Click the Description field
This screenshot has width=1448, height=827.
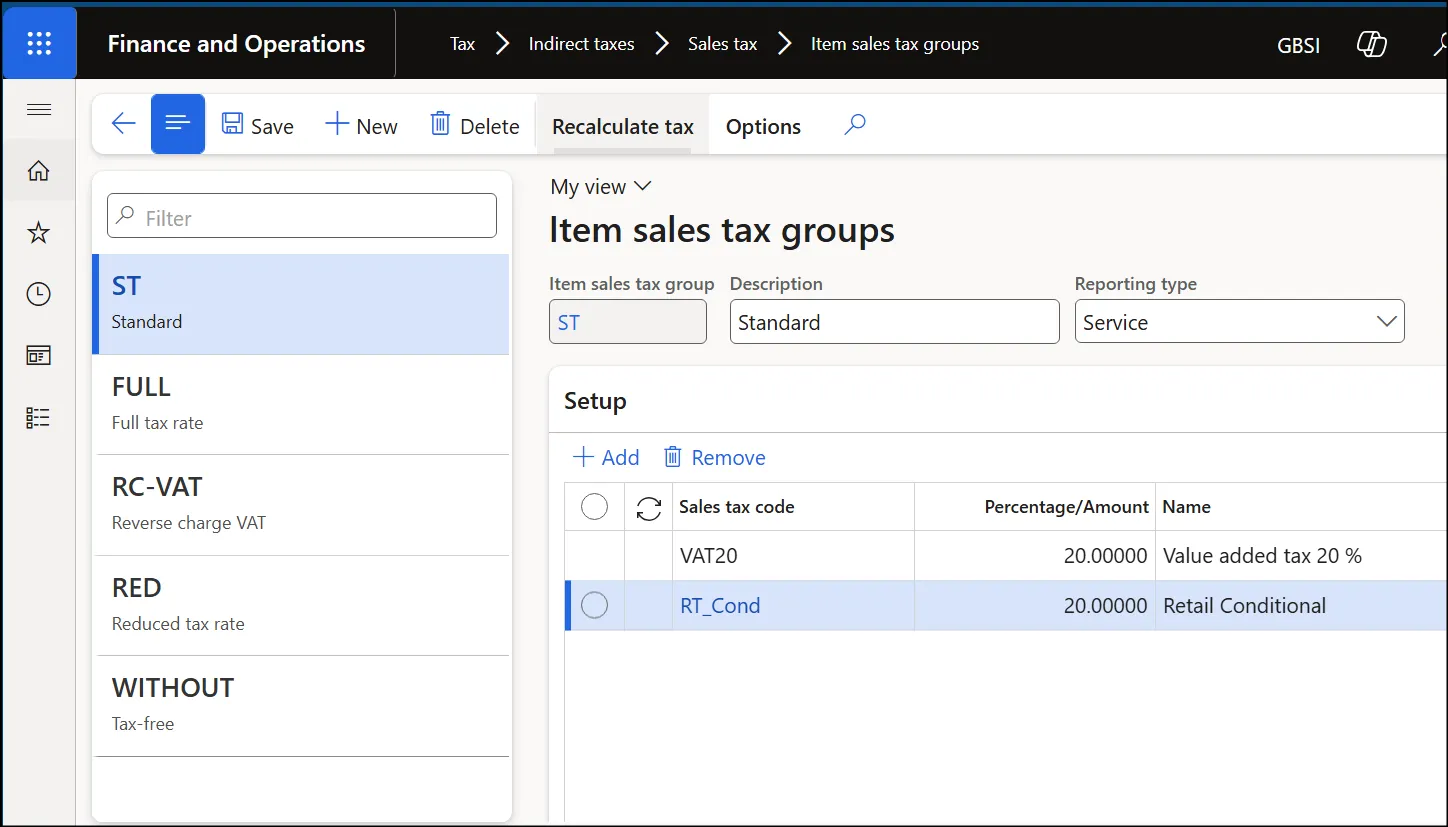895,322
